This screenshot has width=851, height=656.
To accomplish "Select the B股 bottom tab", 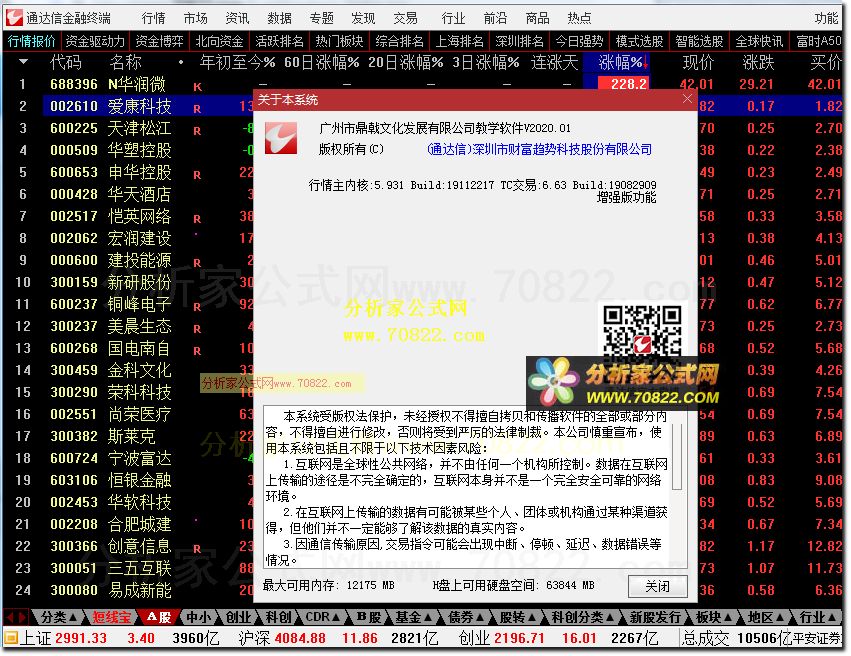I will point(369,617).
